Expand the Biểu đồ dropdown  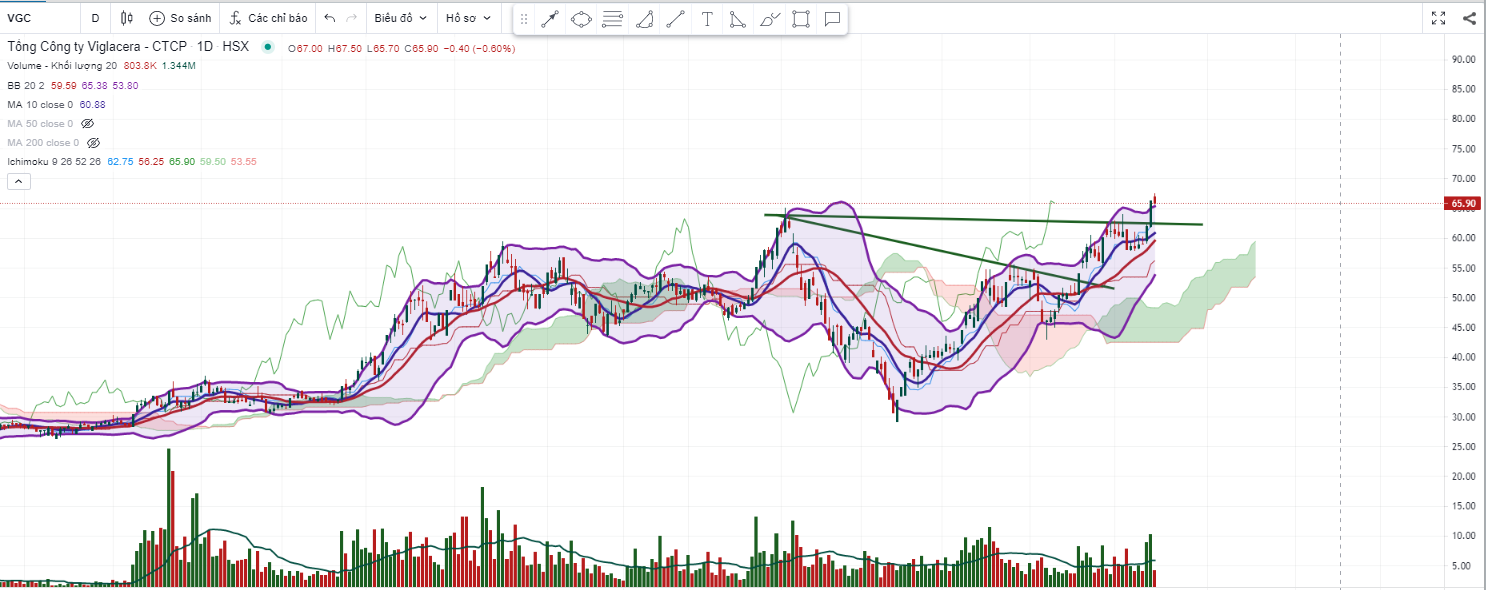tap(400, 18)
